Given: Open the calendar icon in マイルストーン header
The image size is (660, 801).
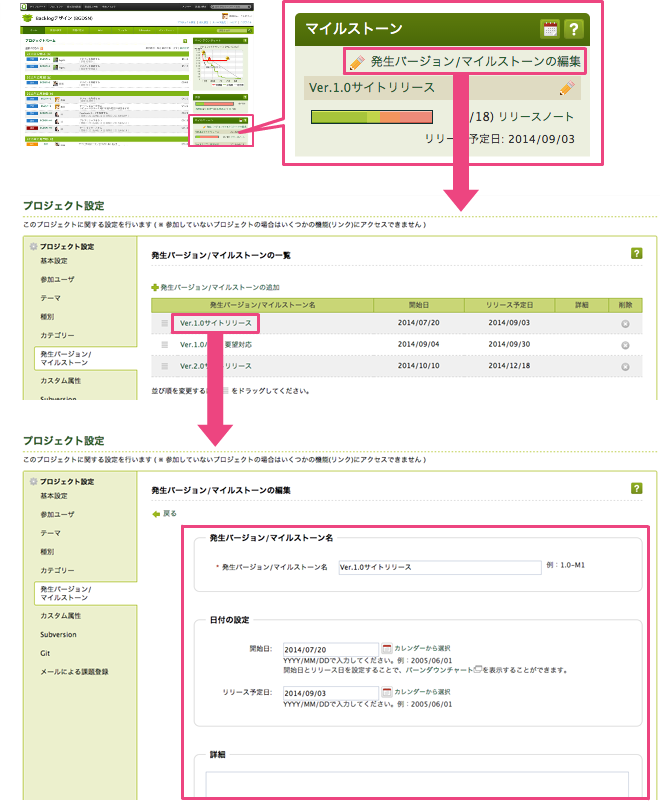Looking at the screenshot, I should click(x=550, y=29).
